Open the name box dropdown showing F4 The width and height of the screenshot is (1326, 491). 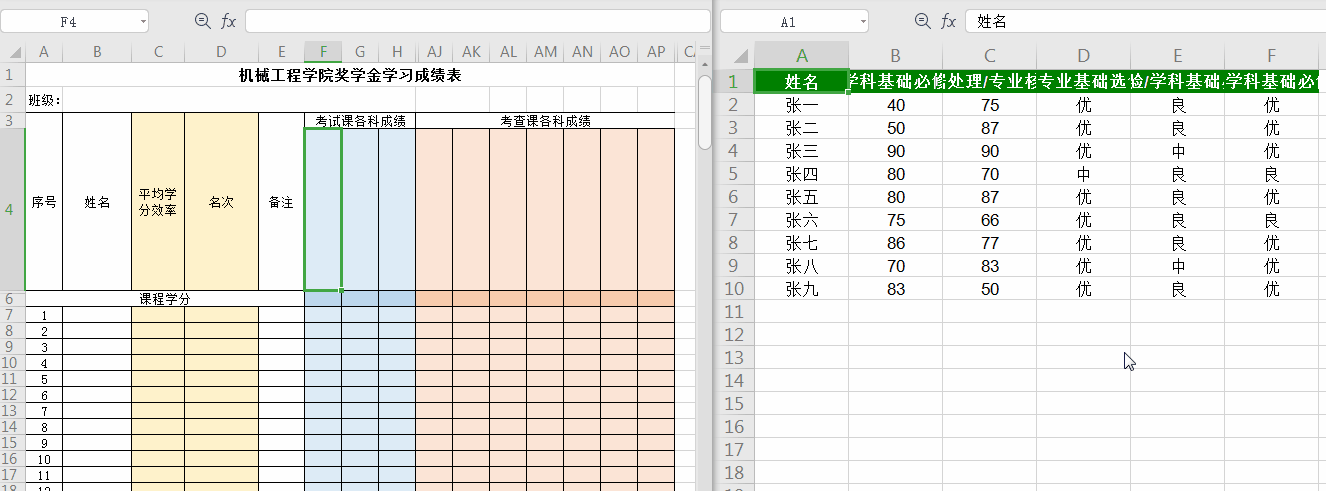[x=142, y=21]
